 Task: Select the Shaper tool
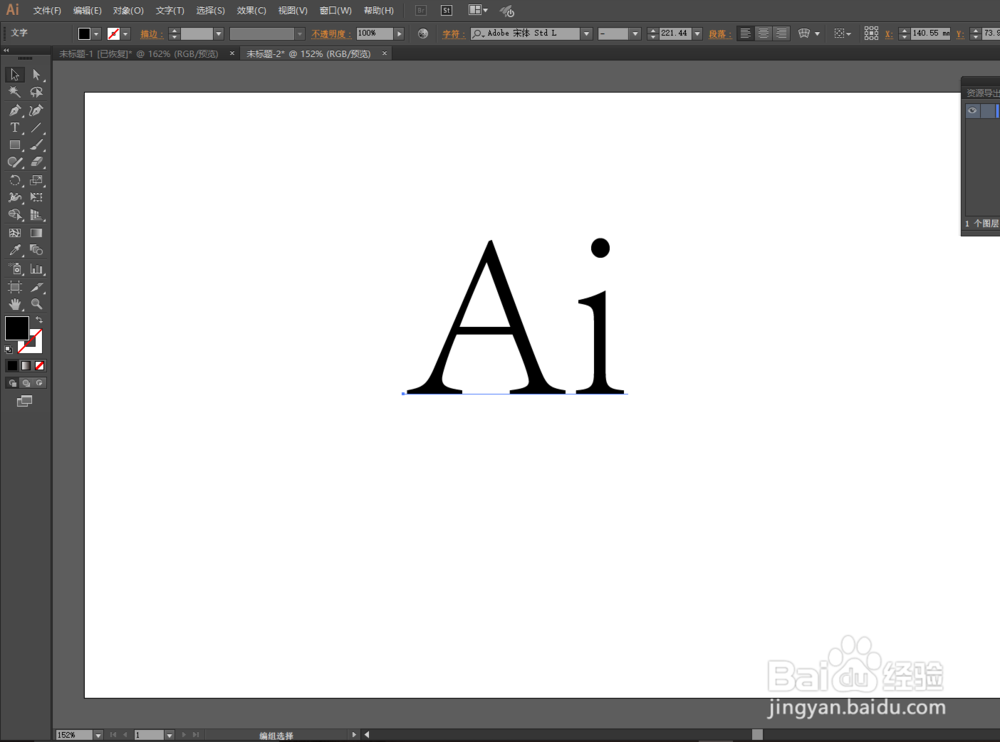[x=15, y=162]
